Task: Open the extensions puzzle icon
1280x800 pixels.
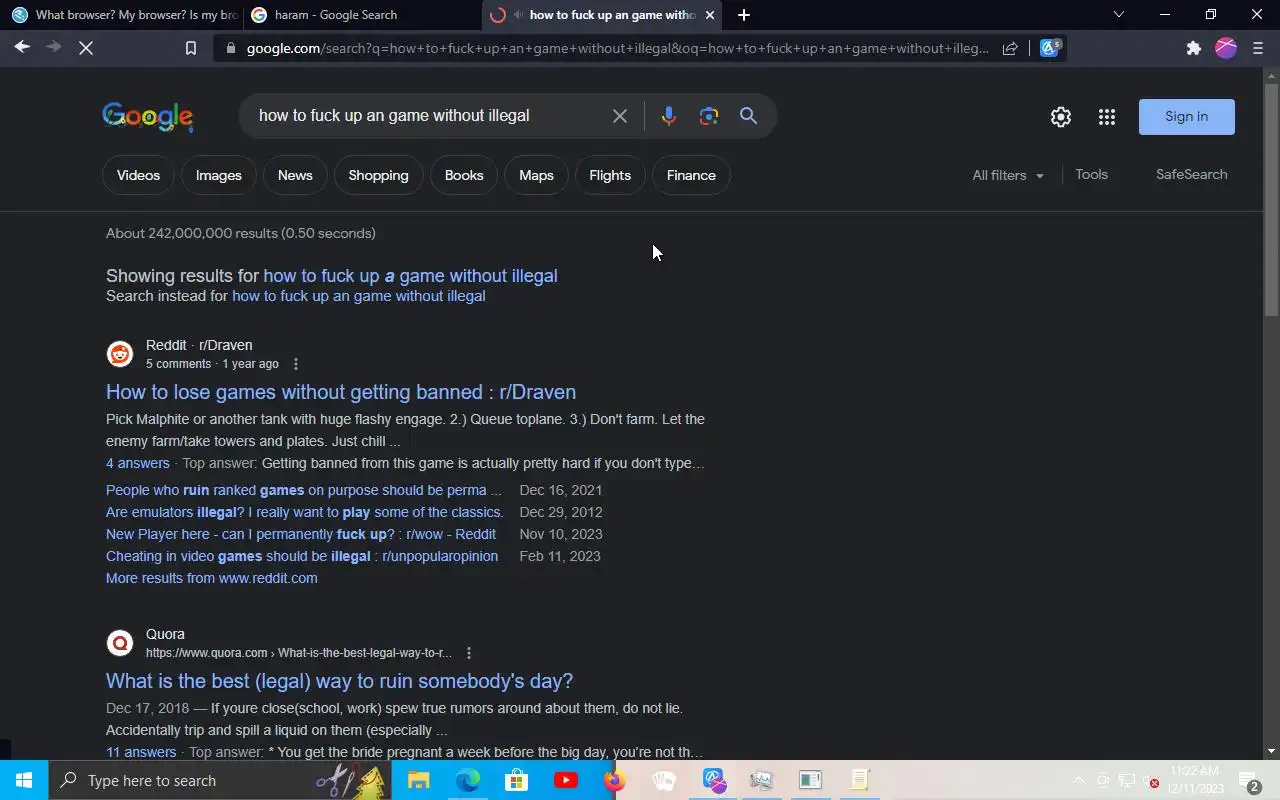Action: coord(1193,48)
